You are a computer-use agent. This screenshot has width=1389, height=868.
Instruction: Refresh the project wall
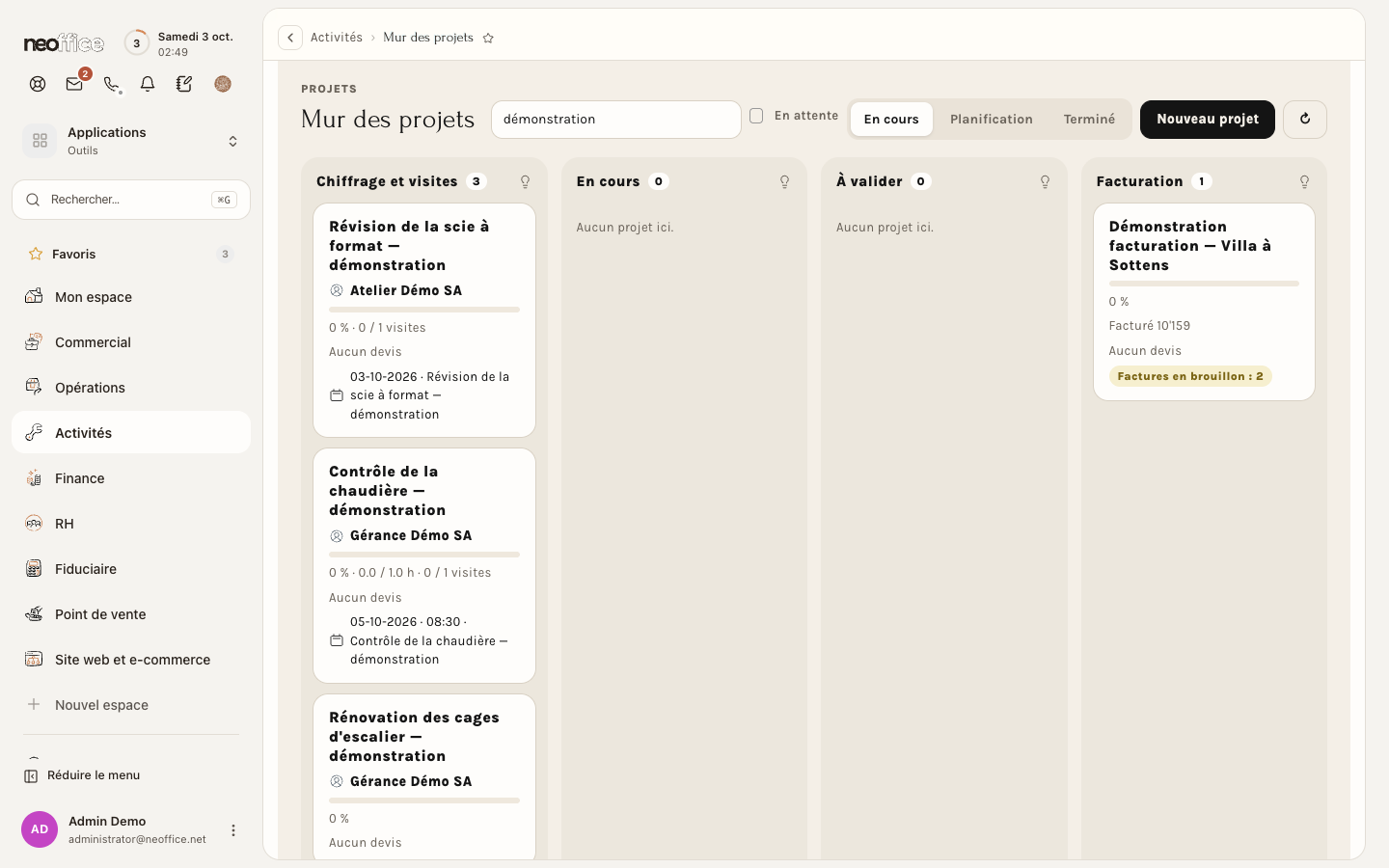click(1305, 120)
